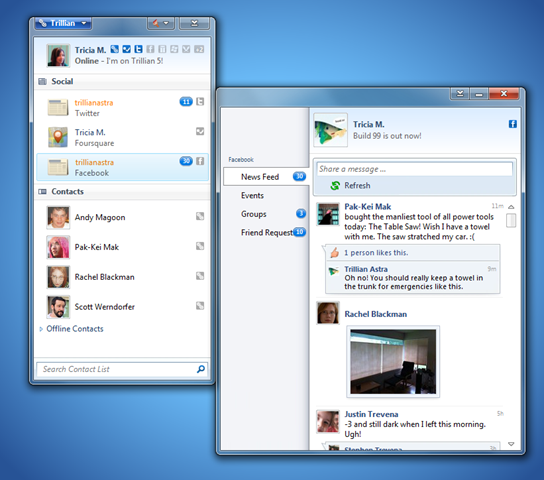Click Andy Magoon's service icon
The width and height of the screenshot is (544, 480).
(x=200, y=216)
